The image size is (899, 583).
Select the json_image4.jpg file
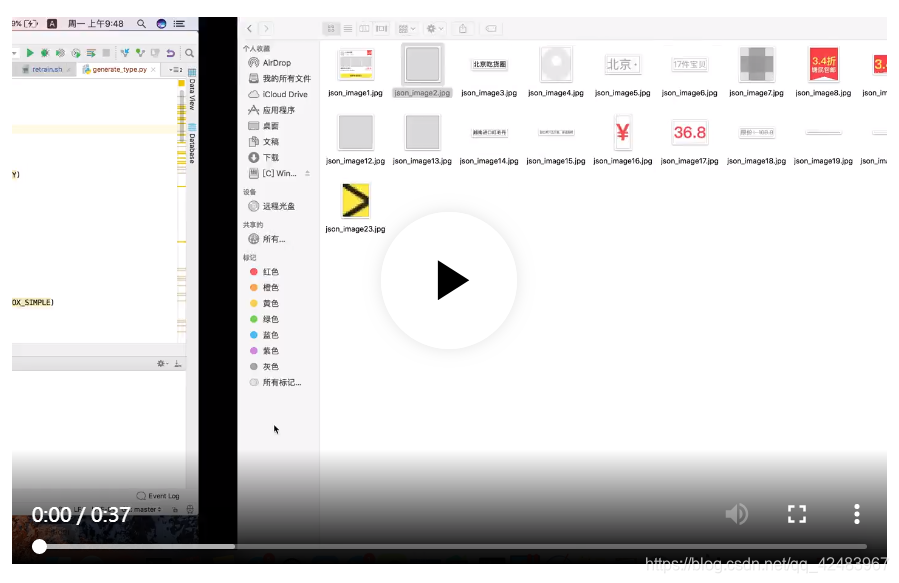tap(556, 71)
